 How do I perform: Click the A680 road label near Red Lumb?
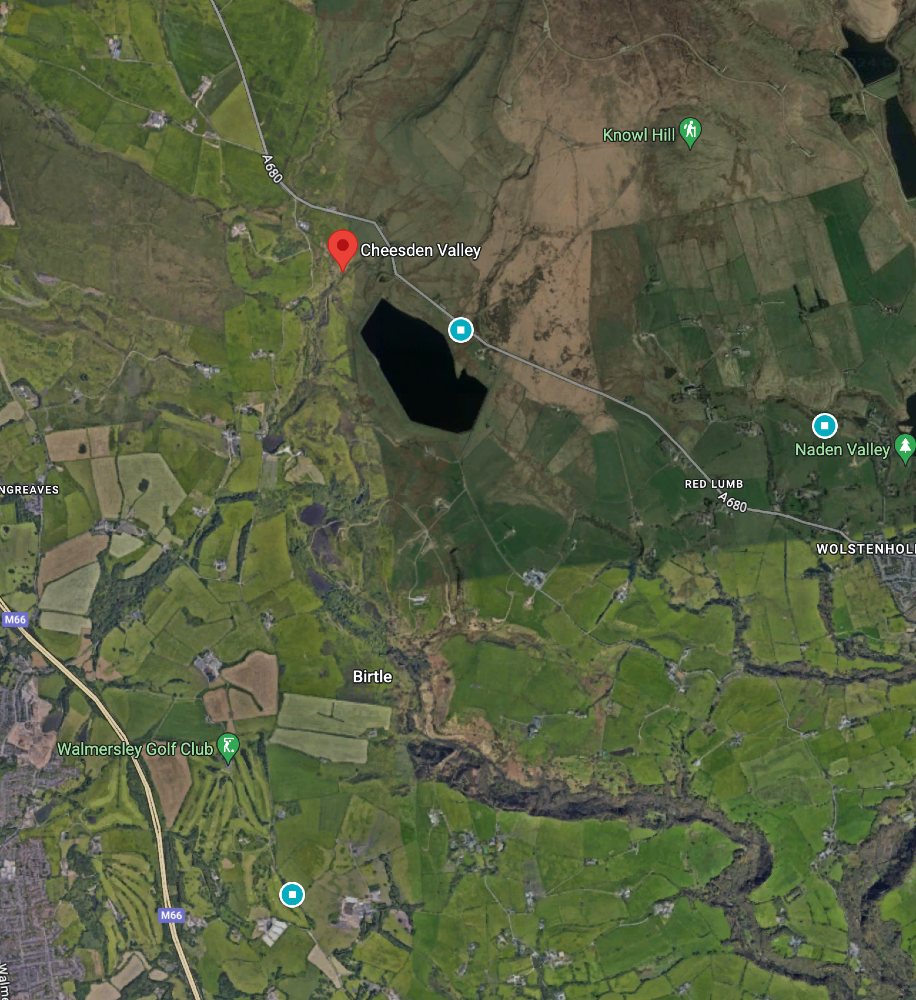click(732, 502)
